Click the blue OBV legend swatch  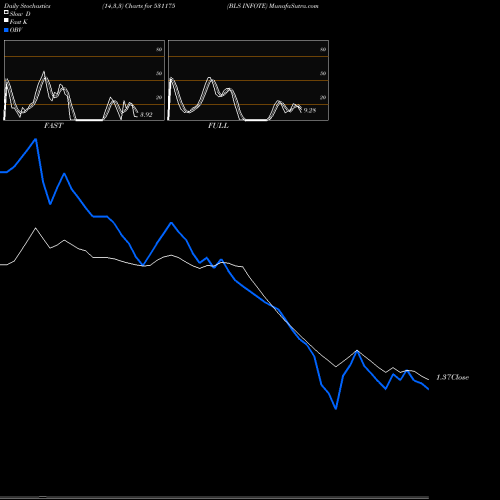coord(6,30)
